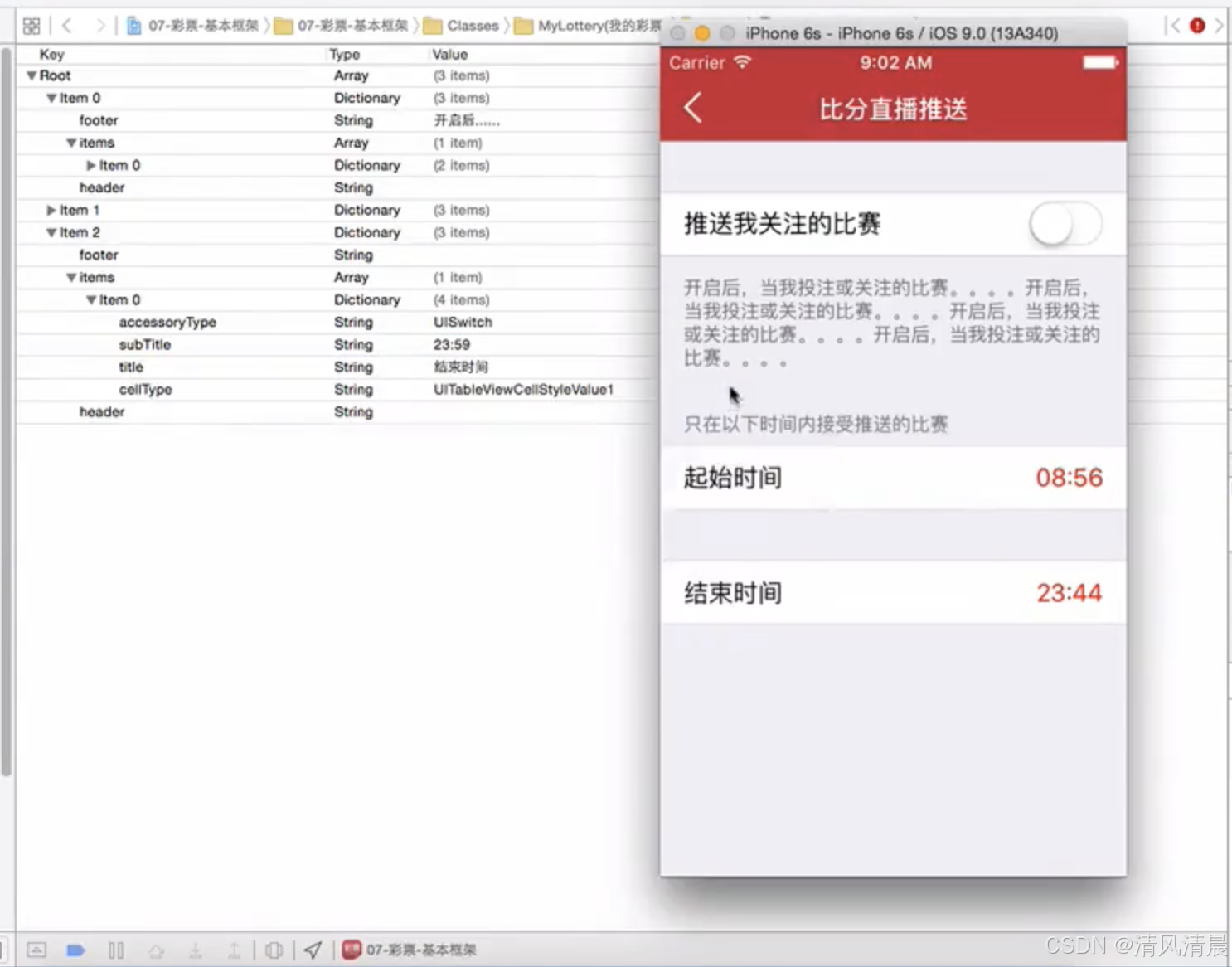Open the Debug View Hierarchy icon

tap(274, 950)
